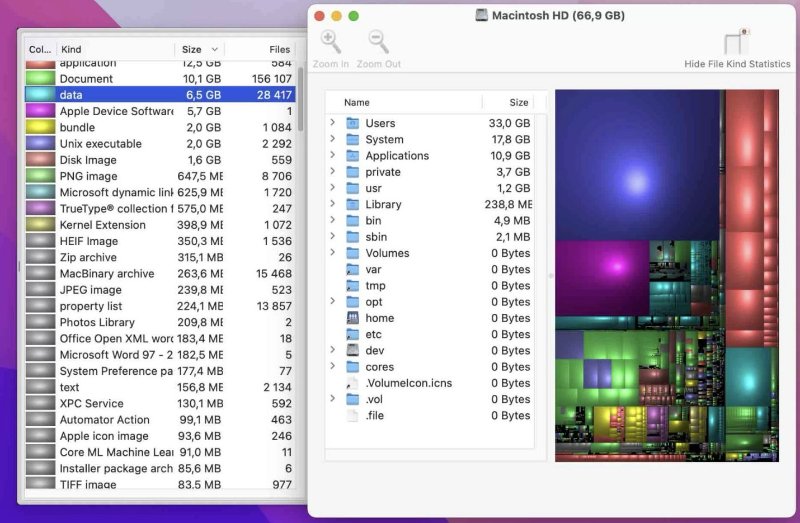Image resolution: width=800 pixels, height=523 pixels.
Task: Select the private folder icon
Action: [x=353, y=172]
